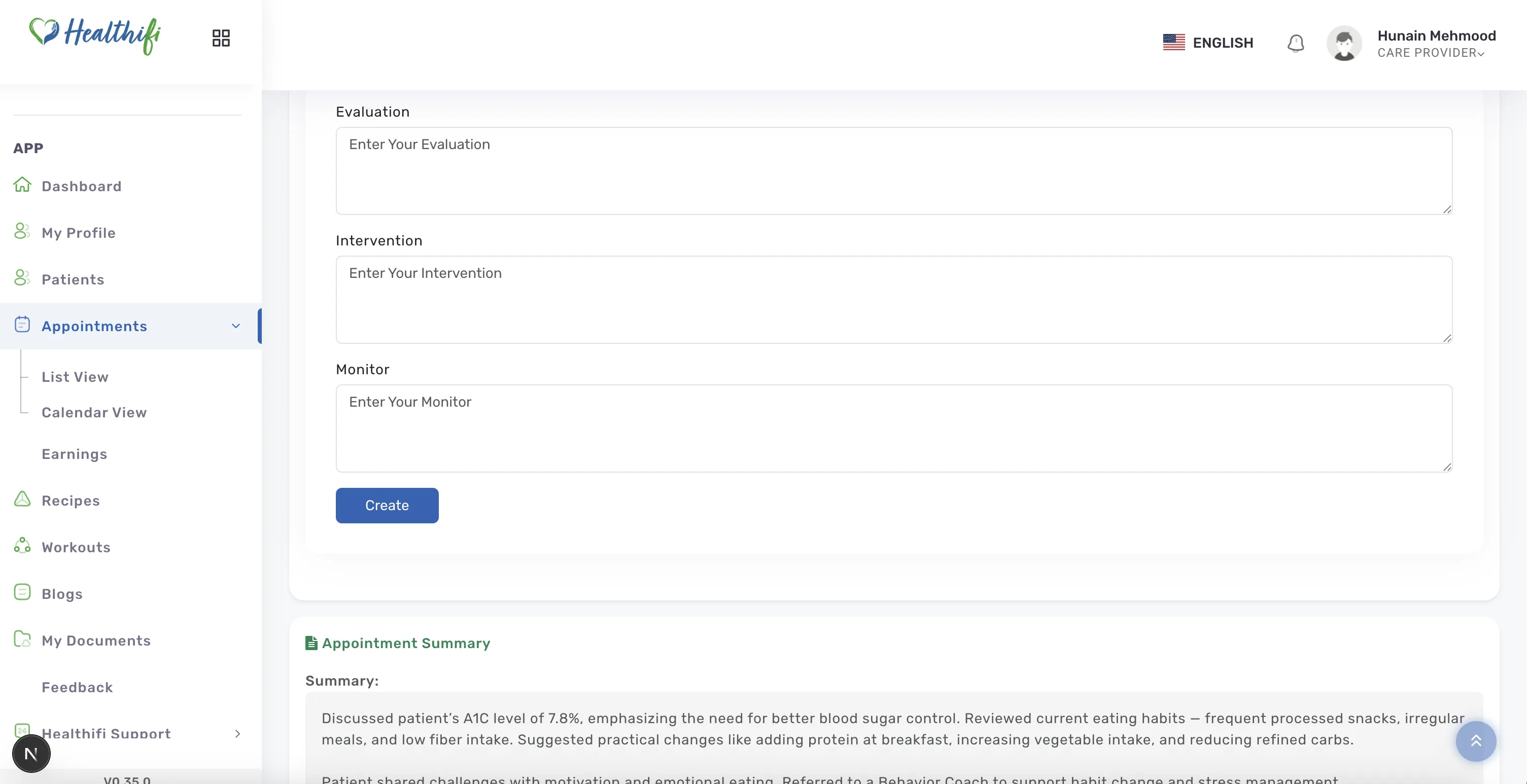This screenshot has height=784, width=1527.
Task: Click the grid menu toggle icon
Action: coord(221,38)
